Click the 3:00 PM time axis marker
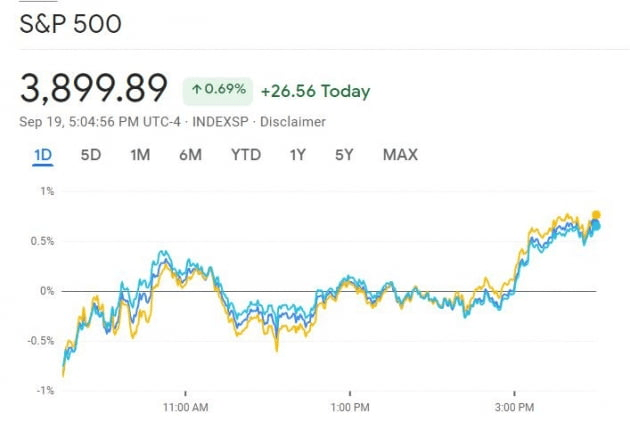The image size is (630, 421). click(x=513, y=408)
